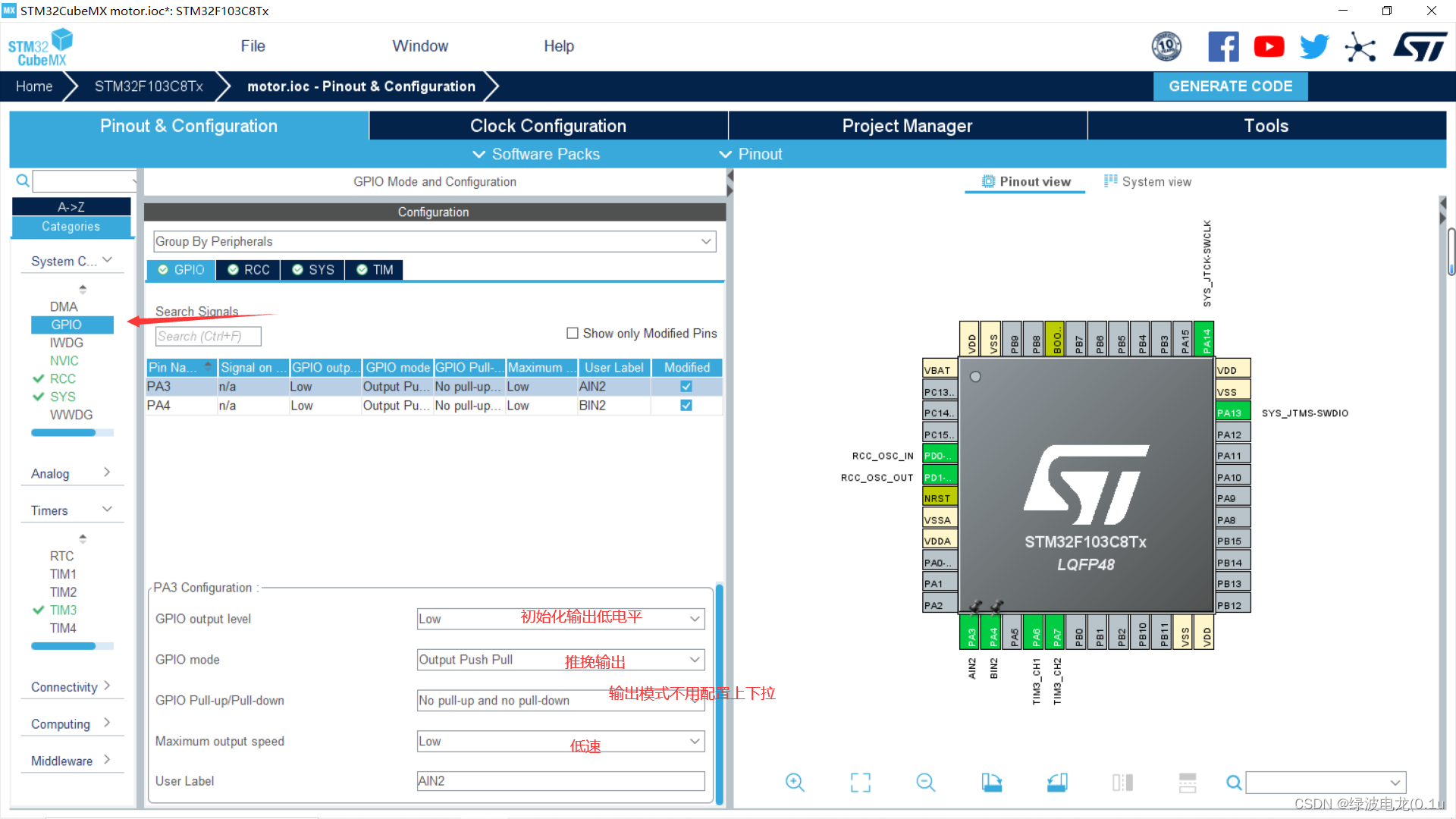Rotate the chip view clockwise icon
This screenshot has width=1456, height=819.
click(x=991, y=782)
